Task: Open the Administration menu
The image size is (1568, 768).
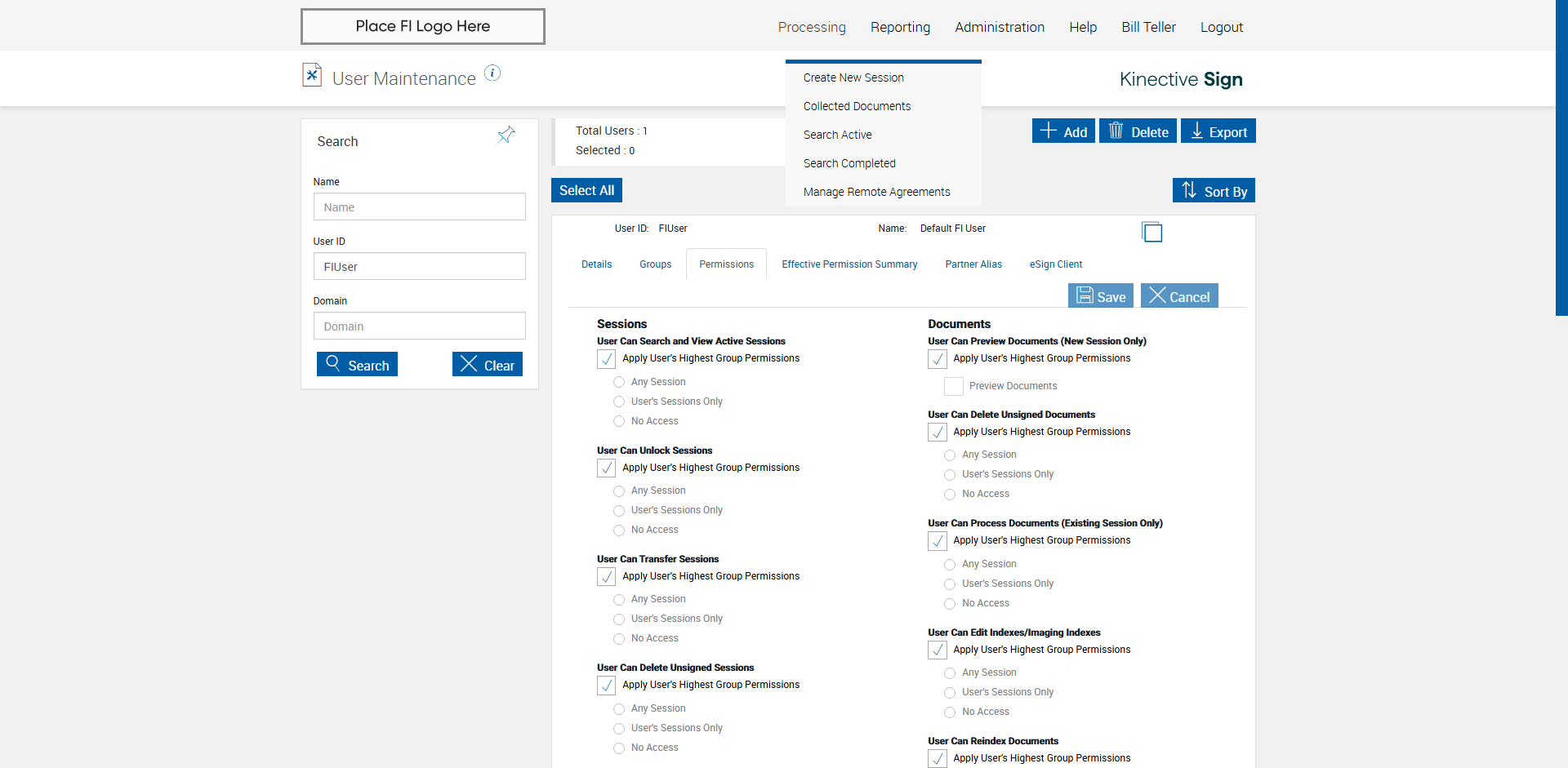Action: point(1000,27)
